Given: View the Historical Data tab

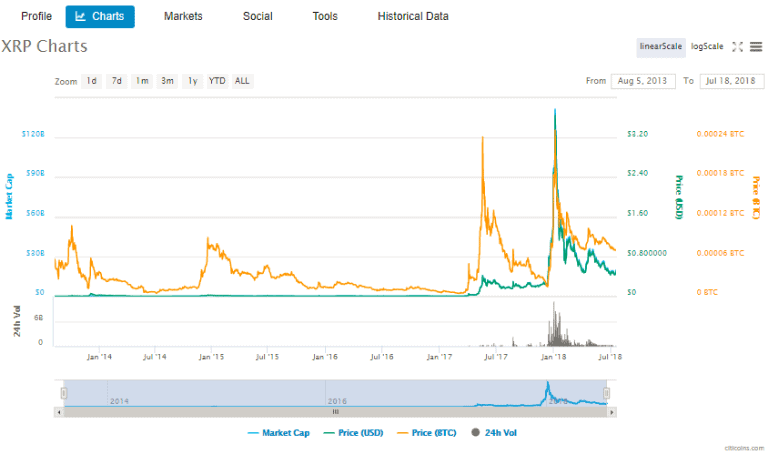Looking at the screenshot, I should pos(413,17).
